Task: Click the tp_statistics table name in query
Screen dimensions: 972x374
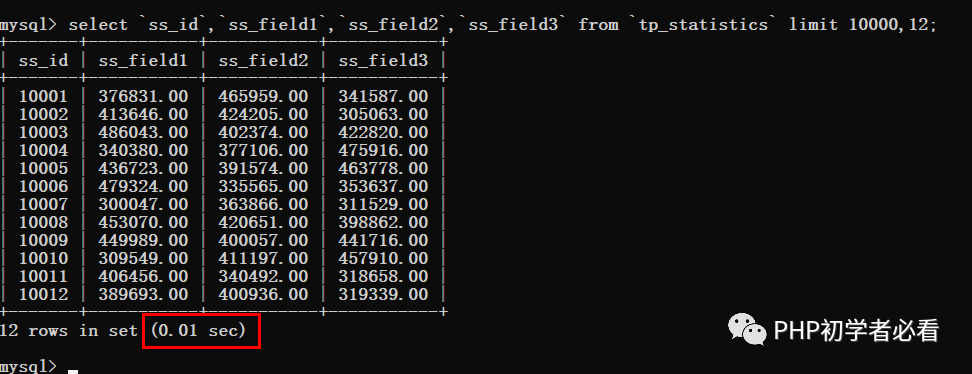Action: click(707, 25)
